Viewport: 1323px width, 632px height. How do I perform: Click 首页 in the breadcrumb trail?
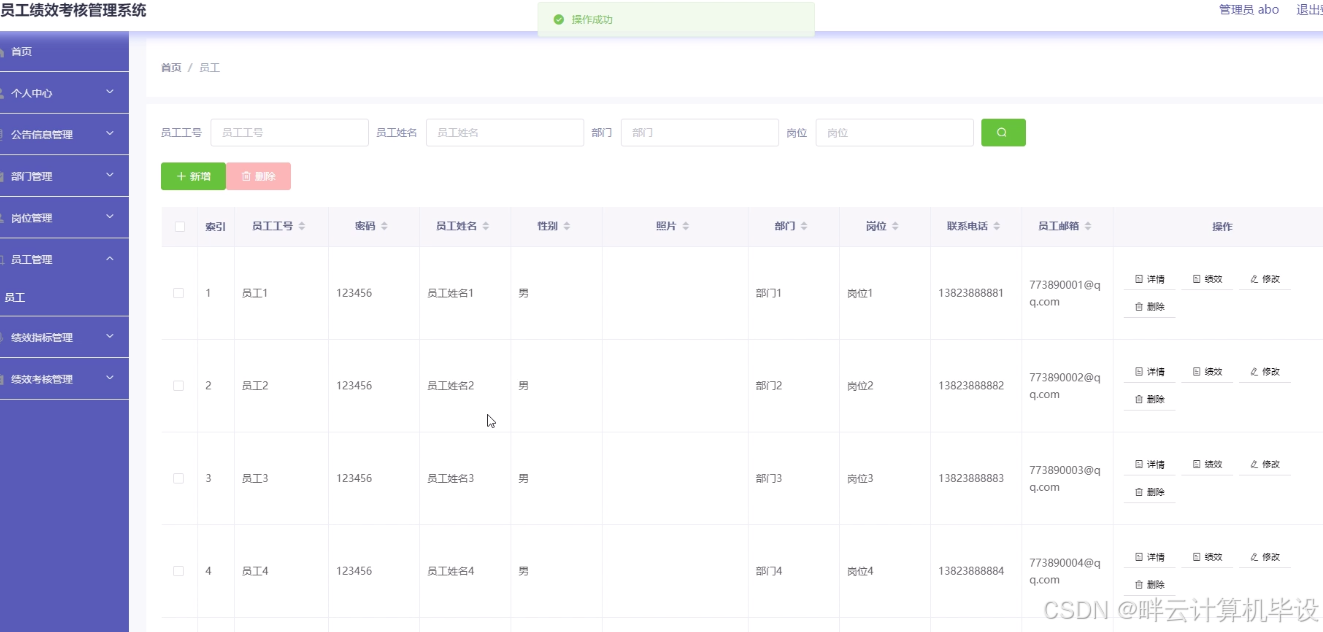point(169,68)
